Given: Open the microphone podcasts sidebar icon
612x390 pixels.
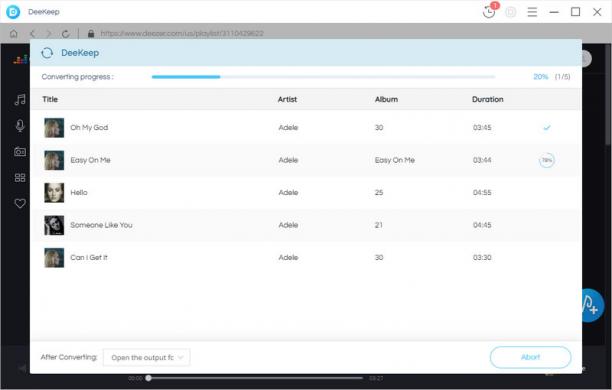Looking at the screenshot, I should pos(20,126).
